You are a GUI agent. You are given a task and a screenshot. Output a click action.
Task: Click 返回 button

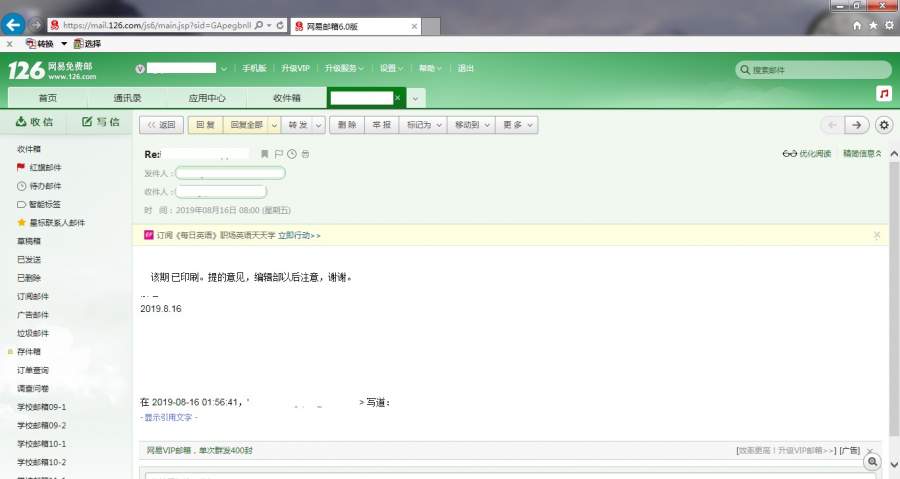click(x=161, y=125)
